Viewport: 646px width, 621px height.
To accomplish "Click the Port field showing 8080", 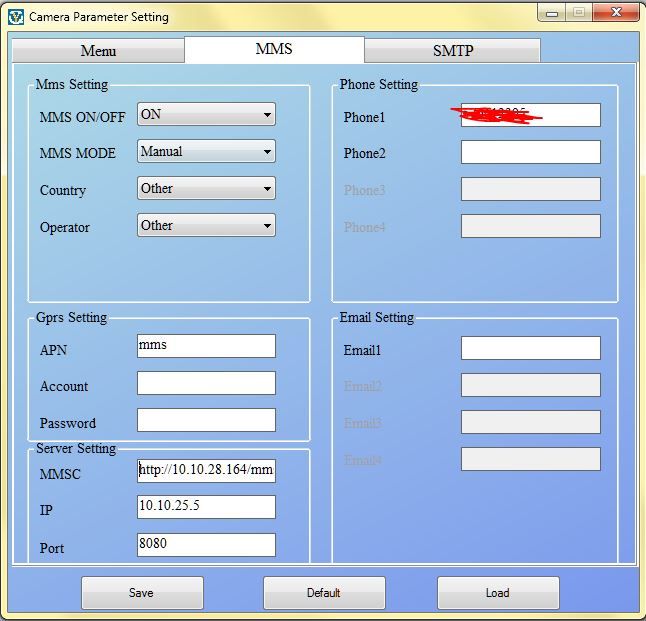I will [206, 545].
